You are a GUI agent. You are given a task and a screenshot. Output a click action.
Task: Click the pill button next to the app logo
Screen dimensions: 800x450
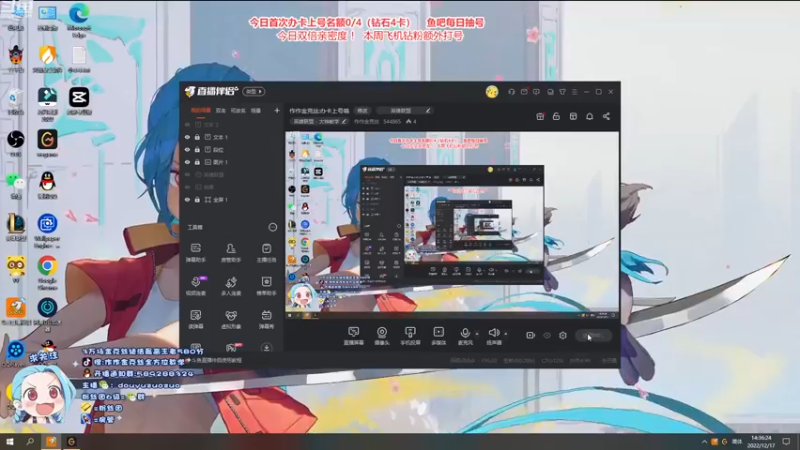254,91
